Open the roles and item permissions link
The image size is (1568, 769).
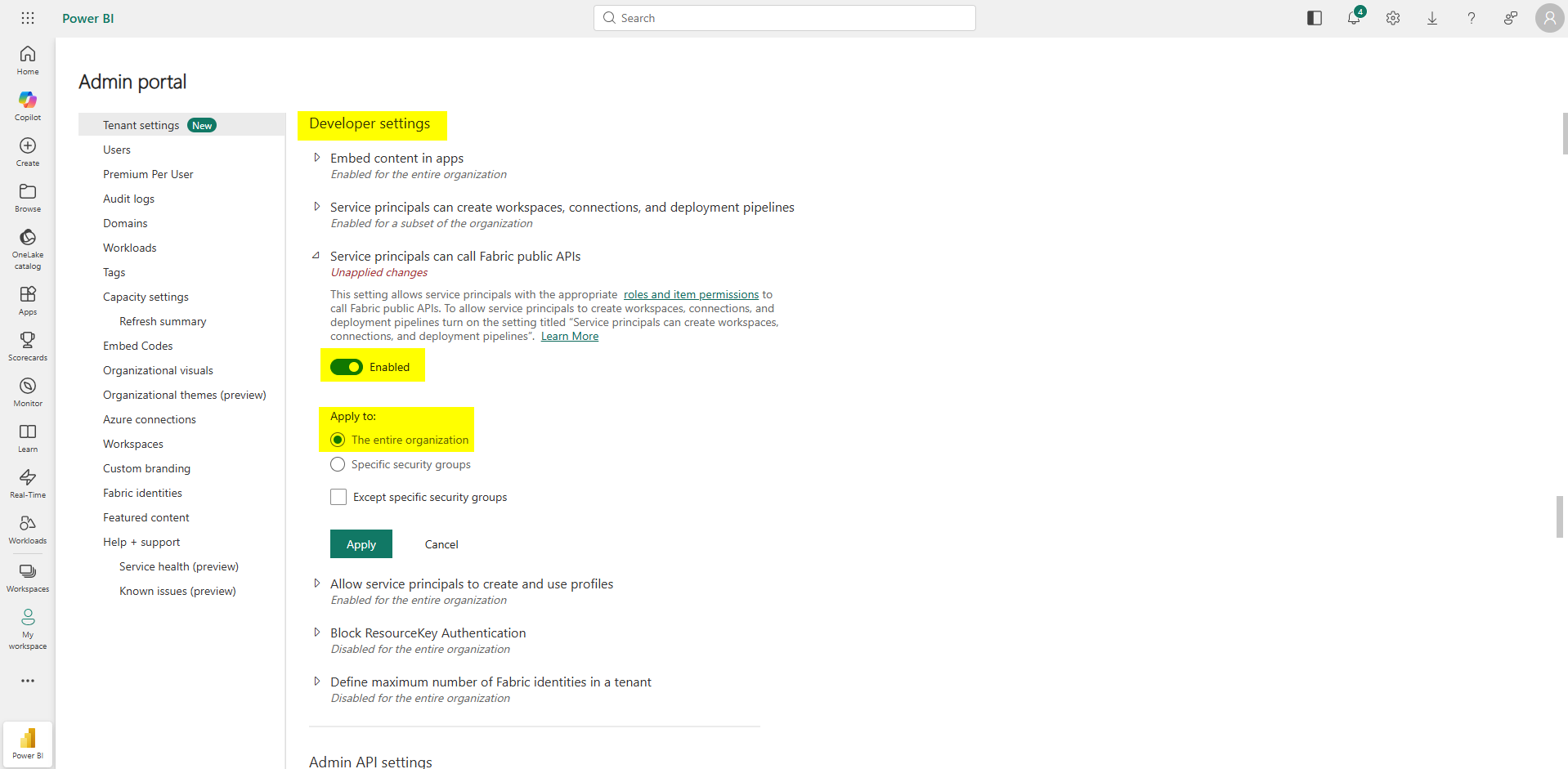(691, 294)
